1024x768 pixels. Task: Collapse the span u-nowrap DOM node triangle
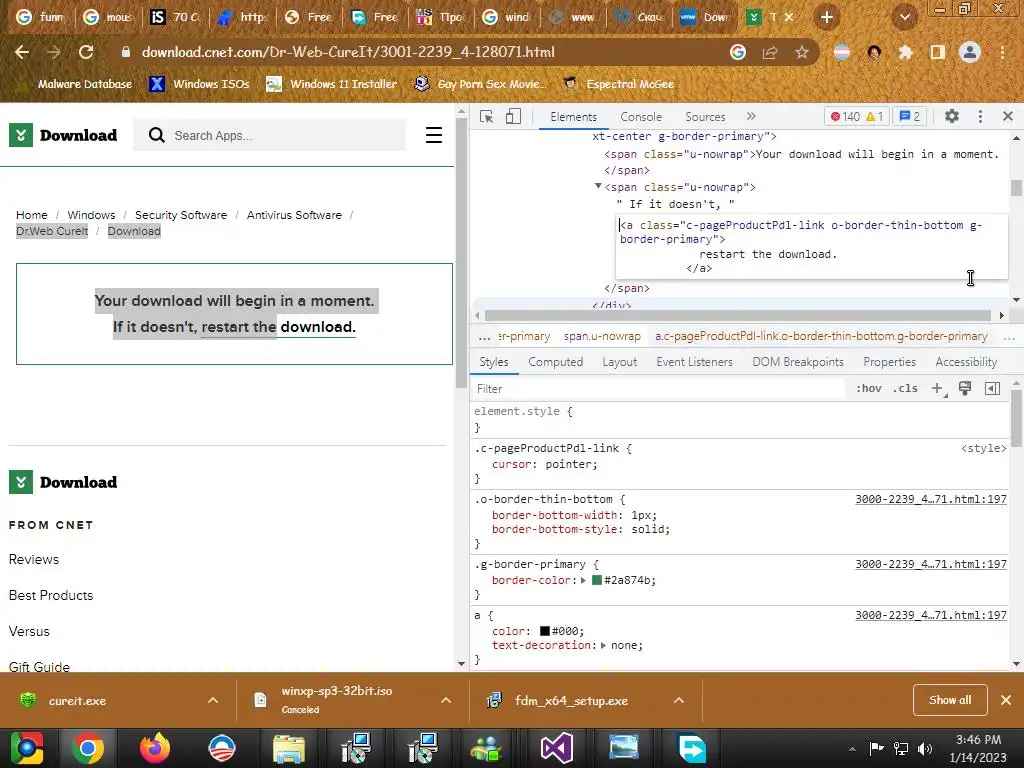click(598, 186)
